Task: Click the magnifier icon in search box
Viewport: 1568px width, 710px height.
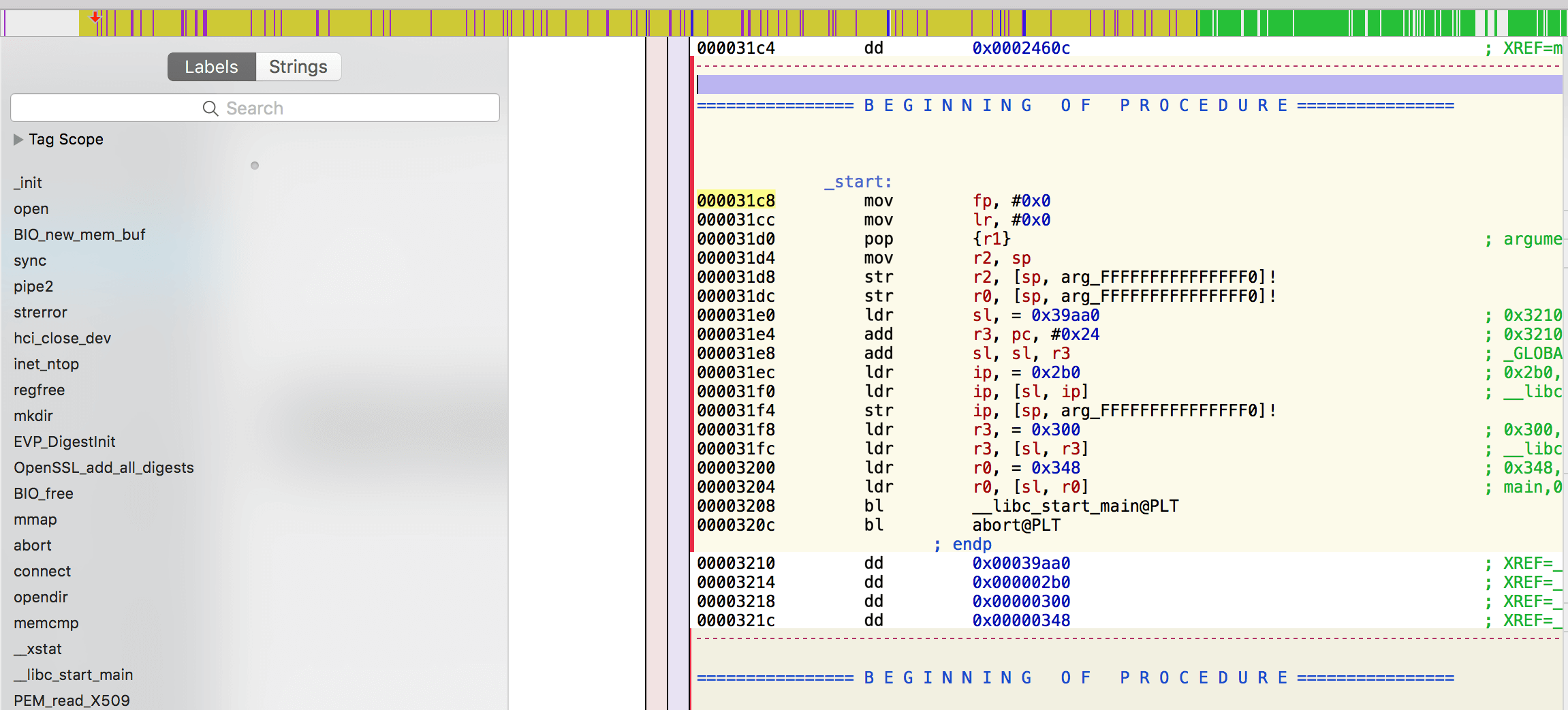Action: coord(210,108)
